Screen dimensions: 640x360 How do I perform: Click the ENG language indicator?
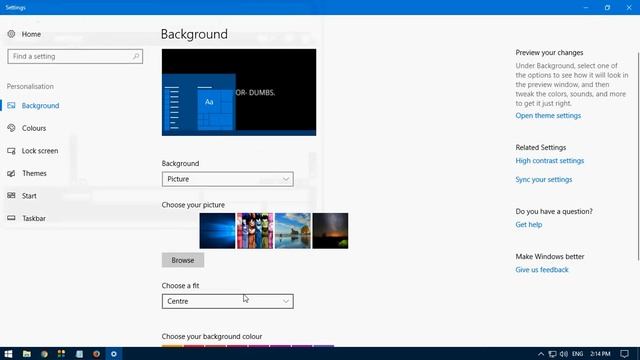click(577, 354)
